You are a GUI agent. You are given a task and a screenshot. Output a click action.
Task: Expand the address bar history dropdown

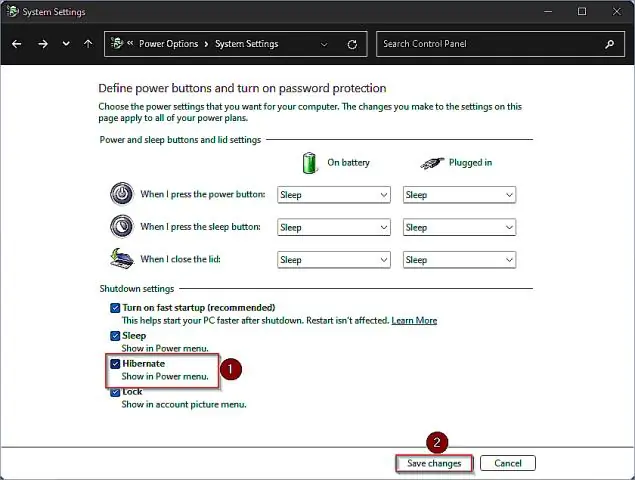[x=324, y=44]
